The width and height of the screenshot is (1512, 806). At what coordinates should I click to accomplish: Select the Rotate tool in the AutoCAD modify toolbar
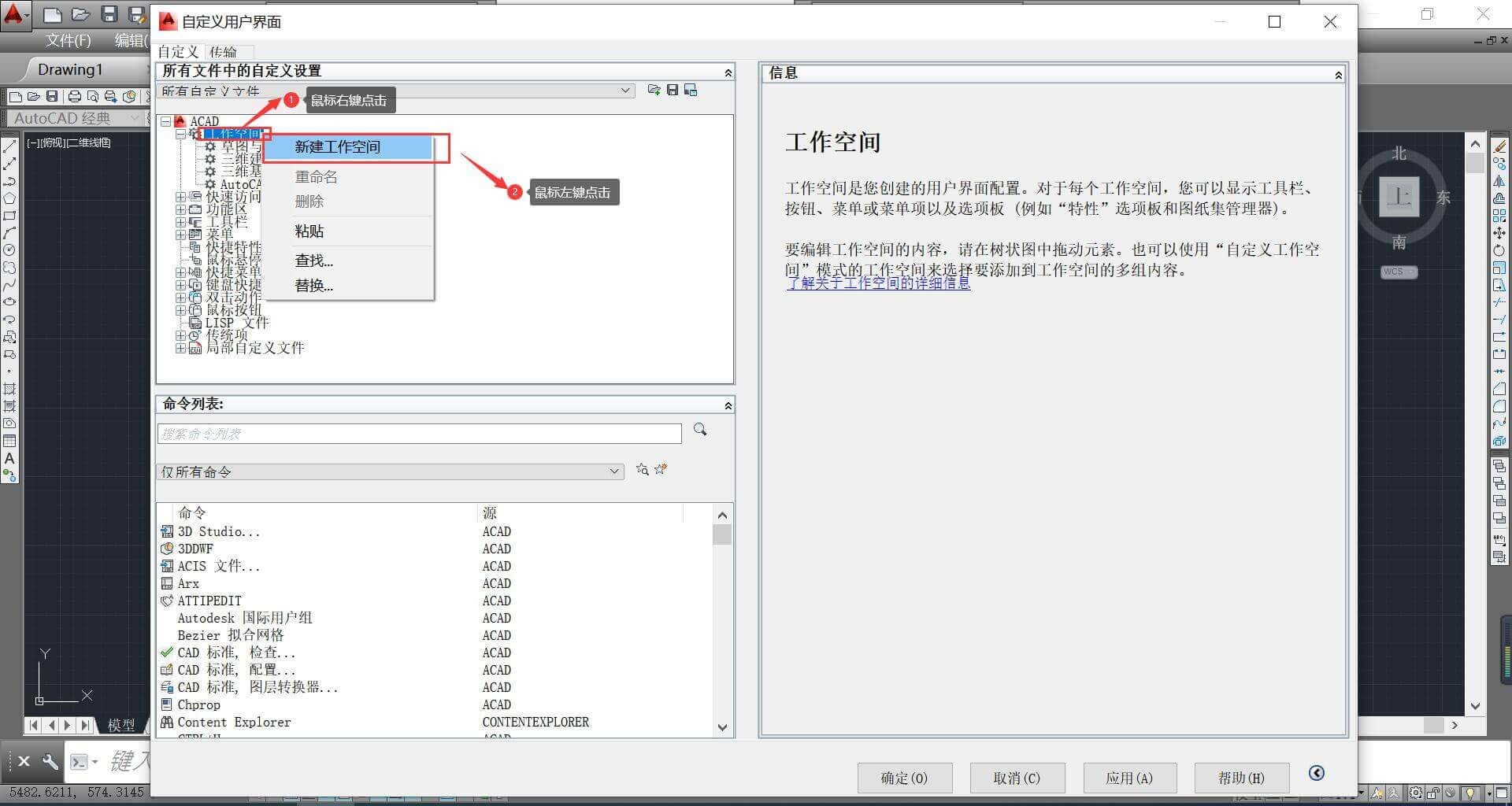(1499, 250)
